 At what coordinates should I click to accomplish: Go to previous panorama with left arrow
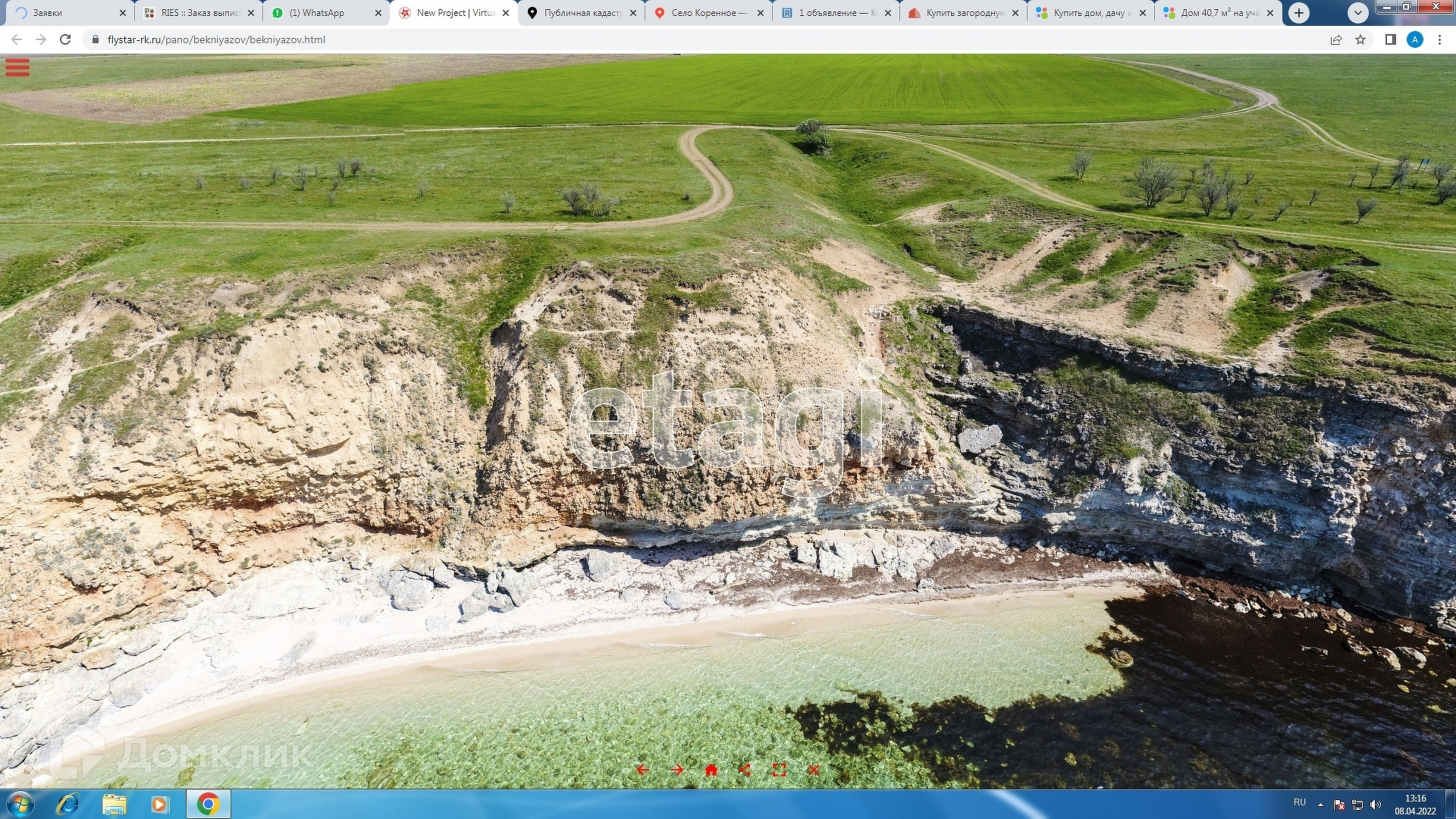pos(642,770)
